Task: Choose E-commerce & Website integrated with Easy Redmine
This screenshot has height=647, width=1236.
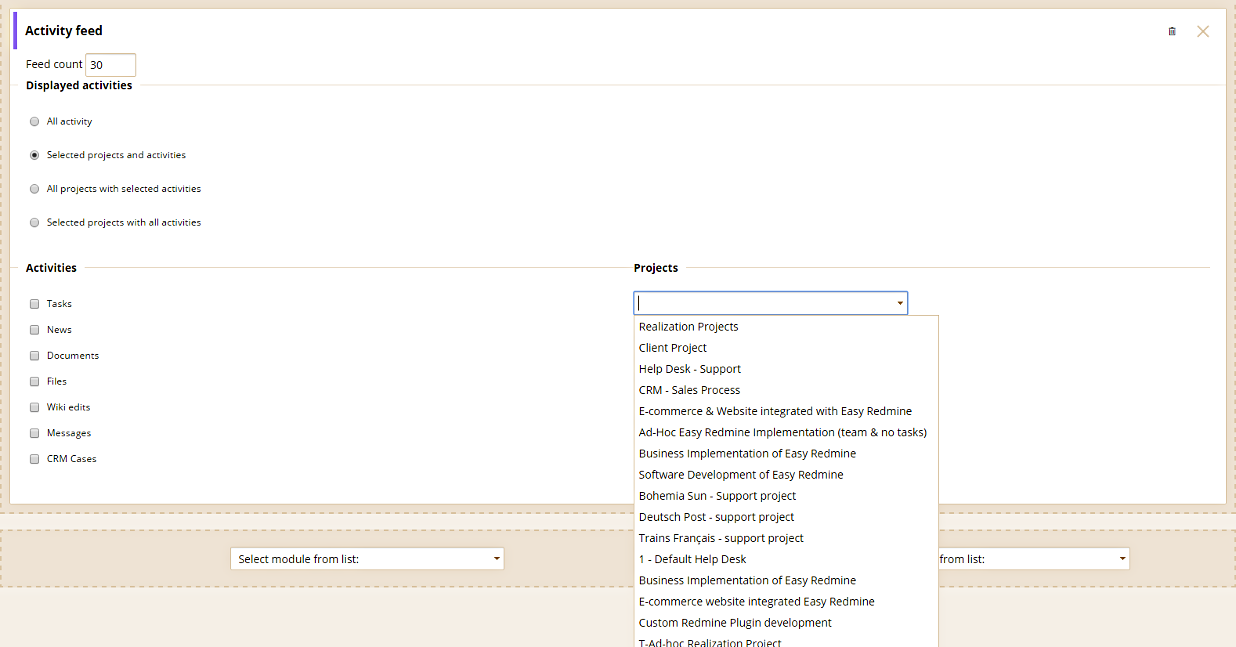Action: point(787,411)
